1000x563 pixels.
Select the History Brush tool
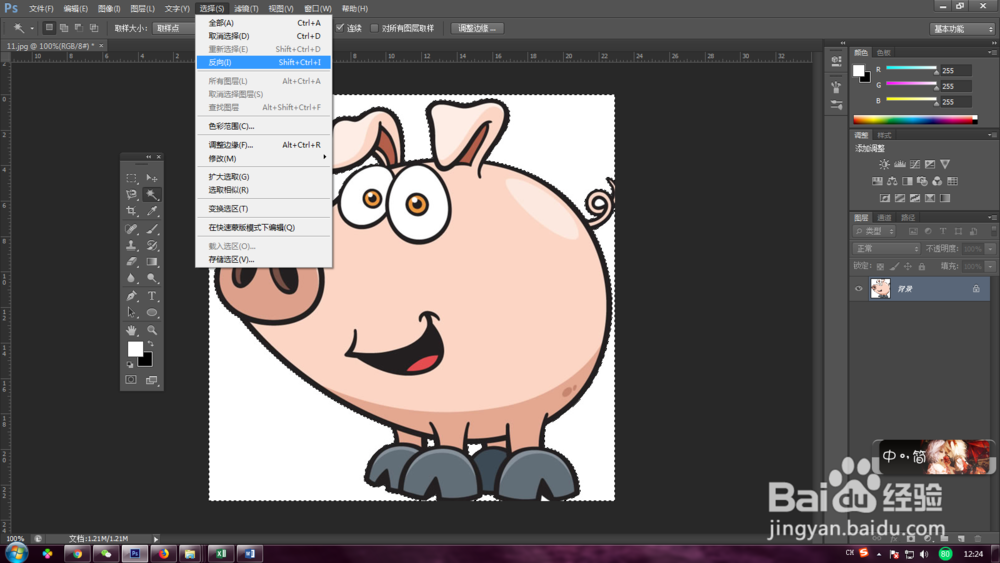click(152, 245)
